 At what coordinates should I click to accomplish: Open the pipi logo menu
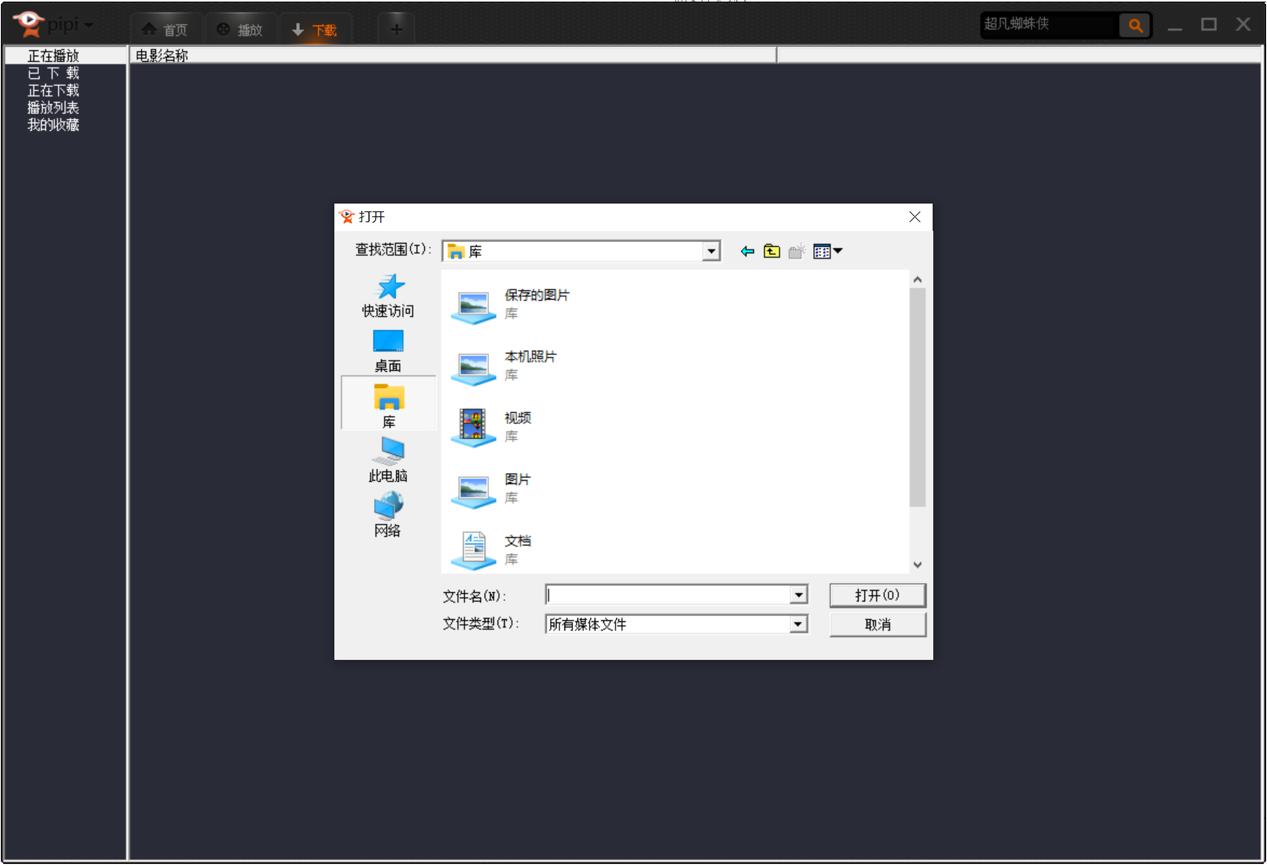click(x=52, y=24)
